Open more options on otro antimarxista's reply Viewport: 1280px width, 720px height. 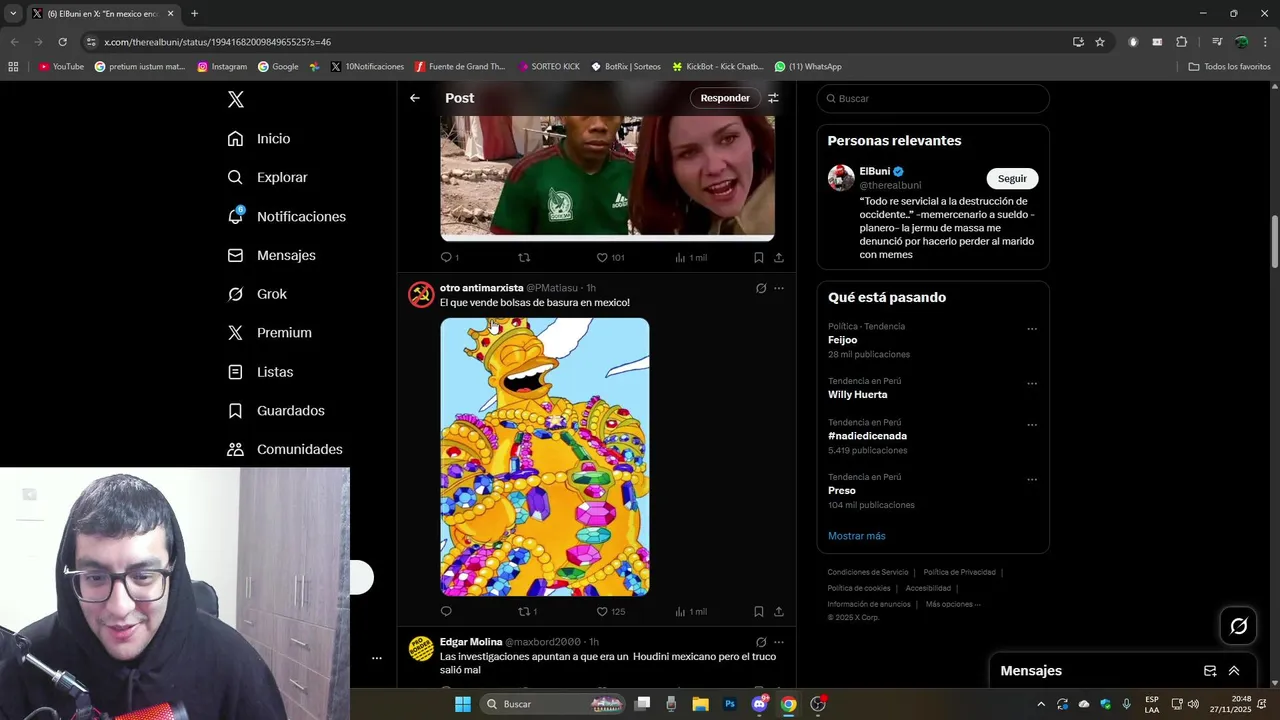[x=779, y=288]
